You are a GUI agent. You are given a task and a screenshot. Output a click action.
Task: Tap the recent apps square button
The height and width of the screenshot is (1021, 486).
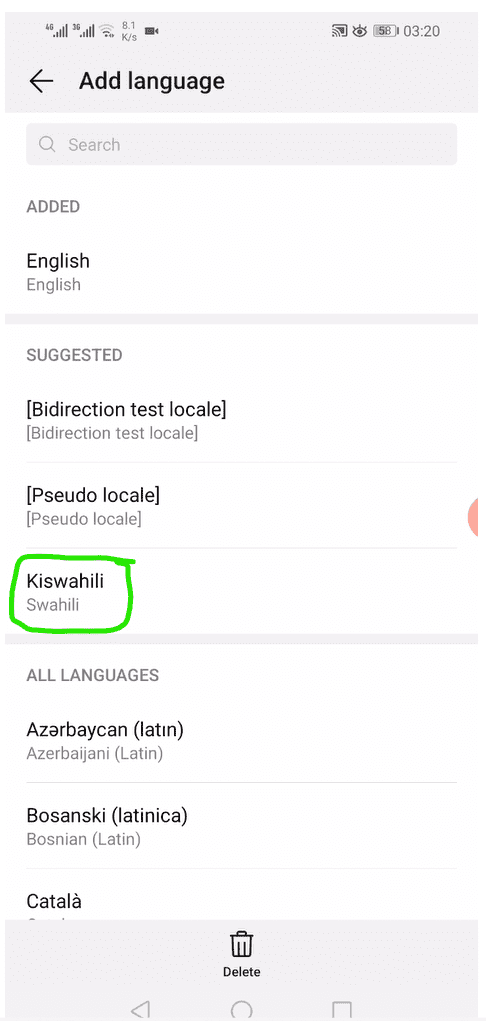[342, 1010]
